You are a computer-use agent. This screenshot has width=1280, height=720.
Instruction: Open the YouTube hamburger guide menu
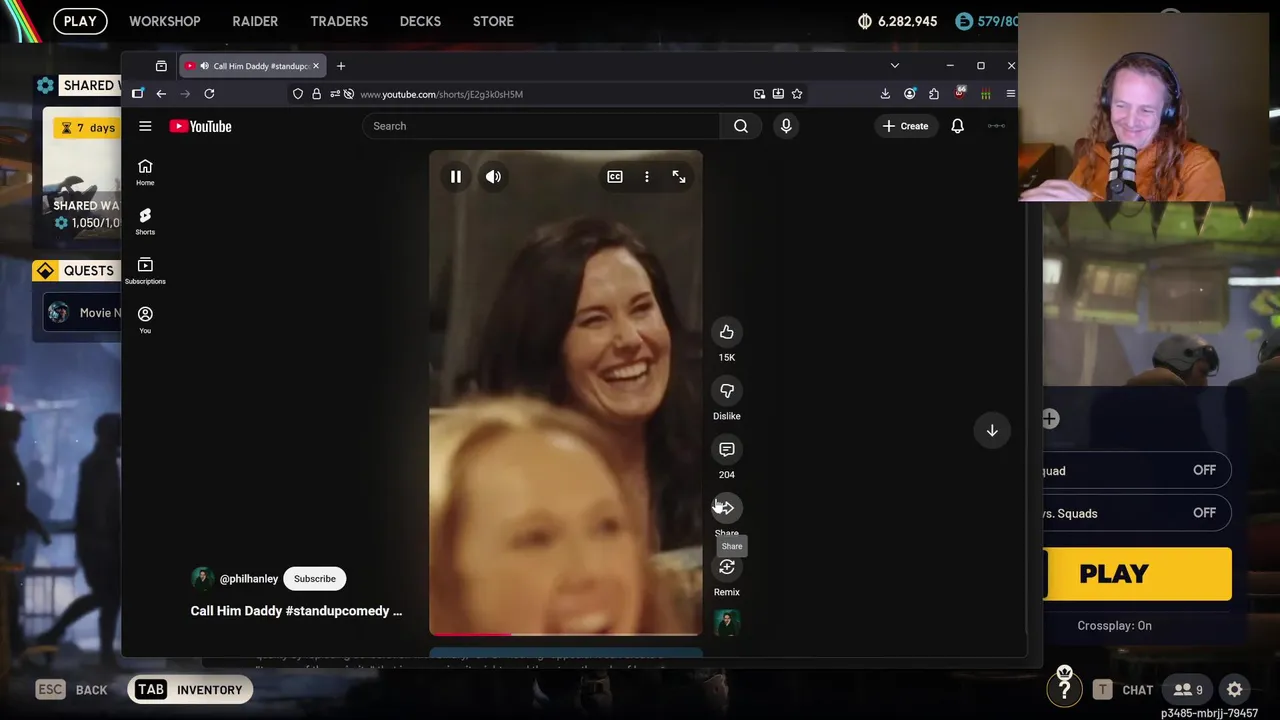point(145,126)
